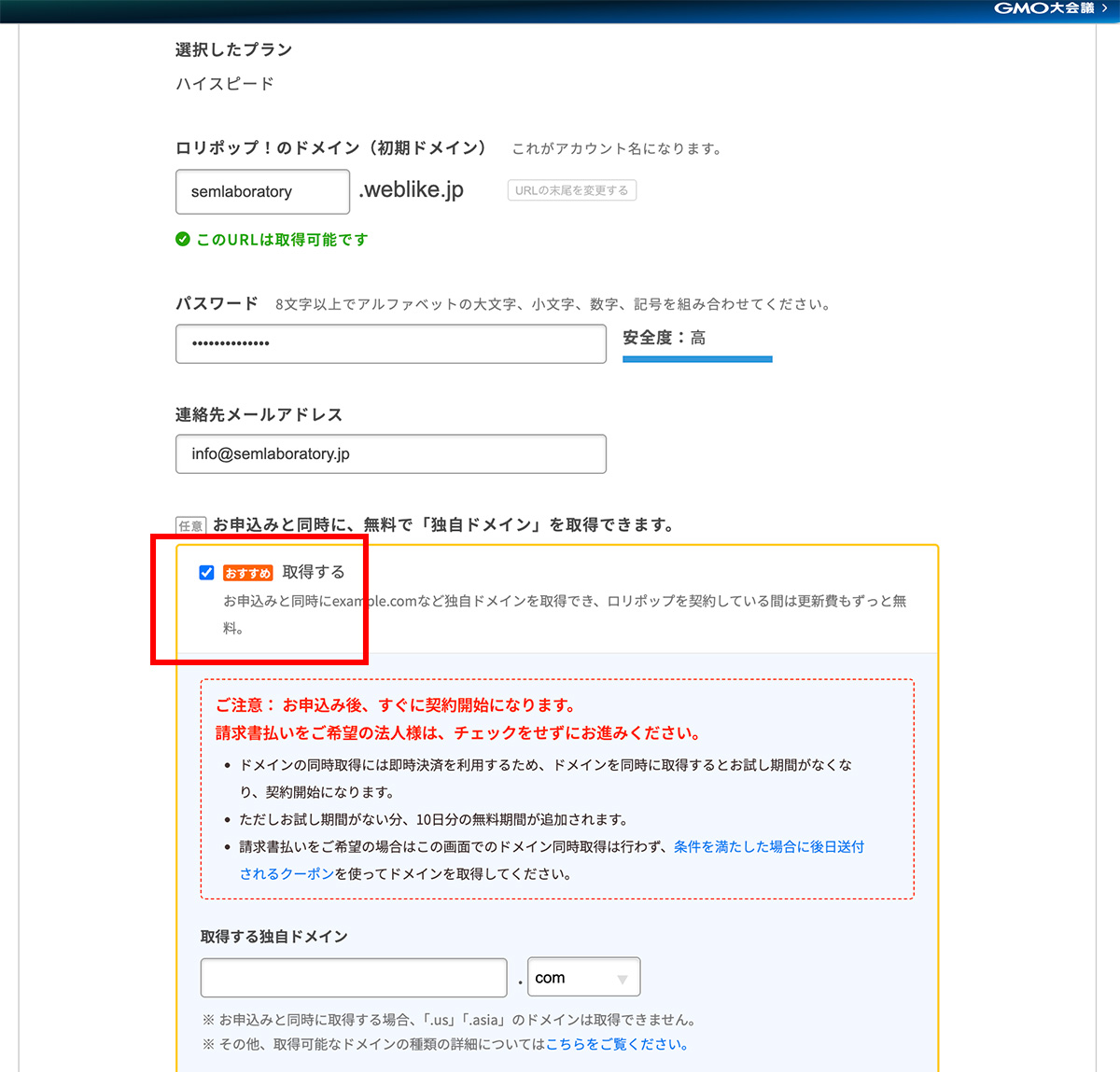
Task: Click the 選択したプラン section heading
Action: (x=233, y=49)
